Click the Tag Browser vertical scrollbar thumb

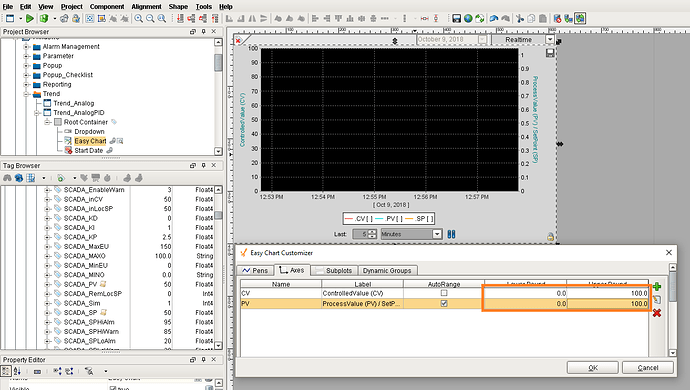pos(218,216)
